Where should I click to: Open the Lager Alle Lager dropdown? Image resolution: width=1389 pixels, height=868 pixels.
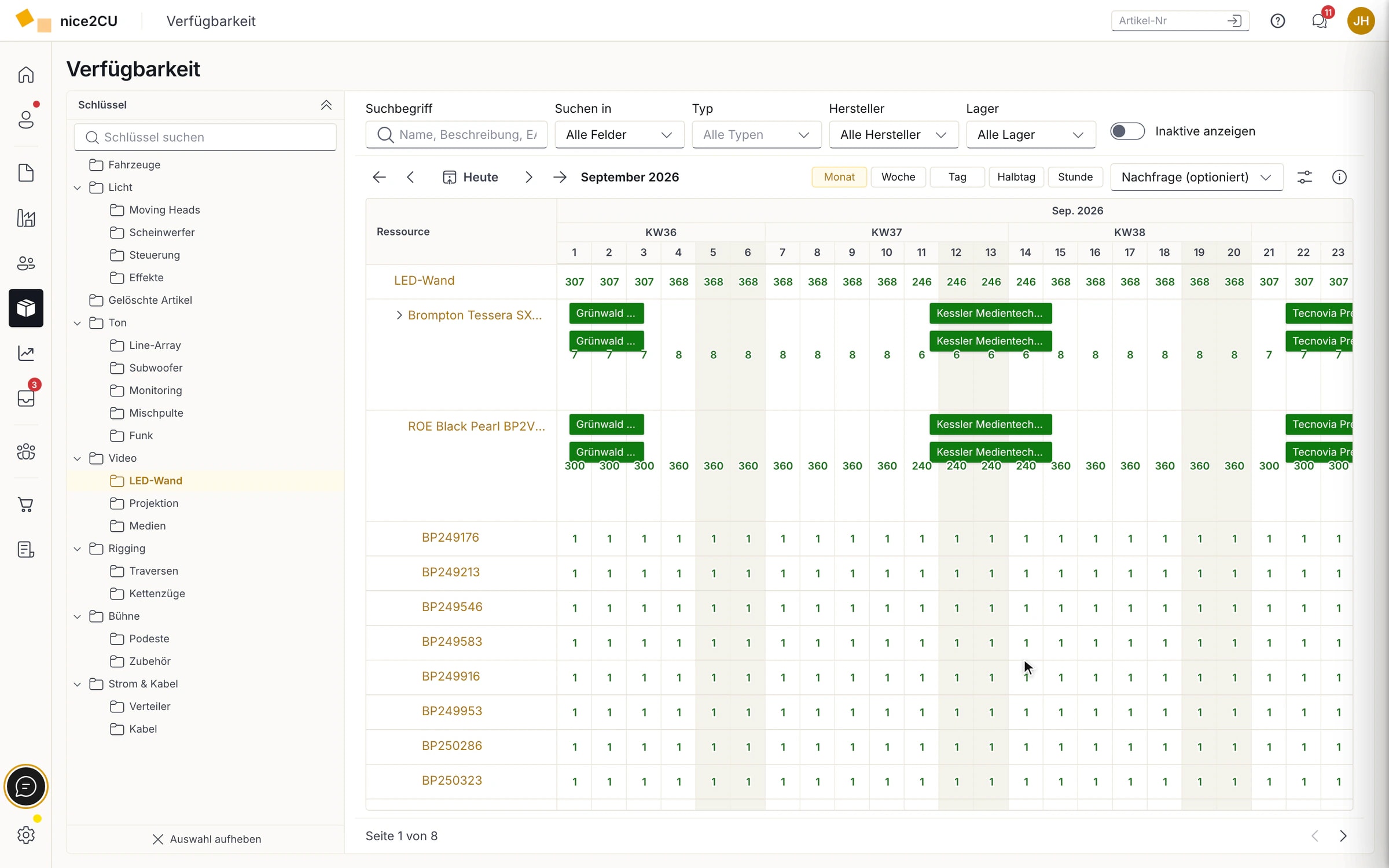(x=1031, y=135)
